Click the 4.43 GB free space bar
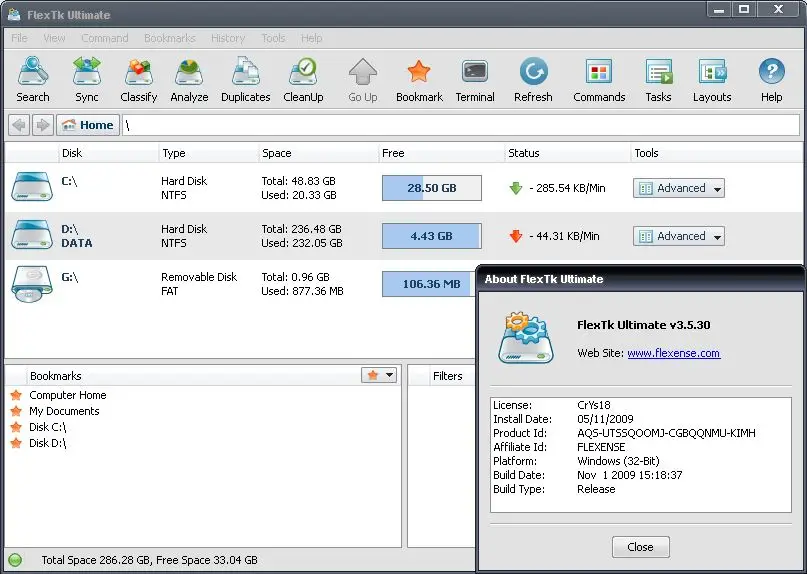This screenshot has width=807, height=574. [432, 236]
